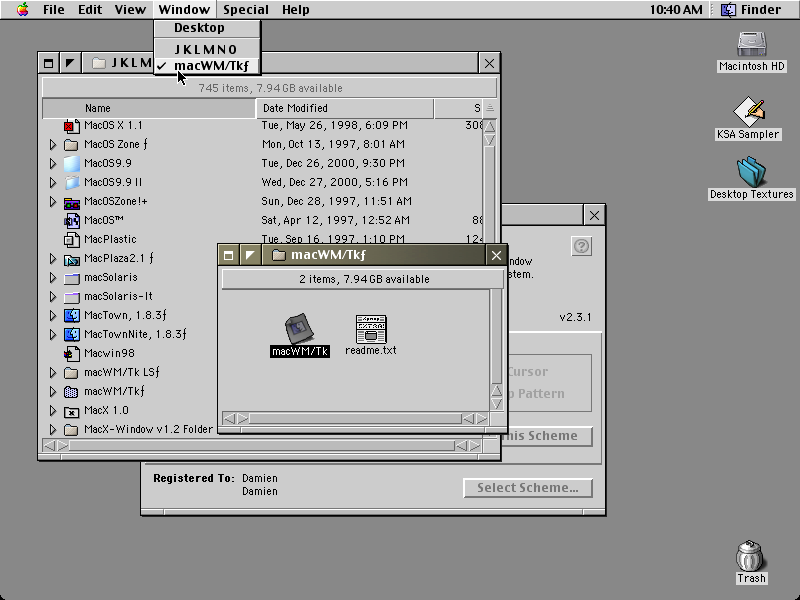Sort the list by the Name column header
Image resolution: width=800 pixels, height=600 pixels.
(148, 108)
